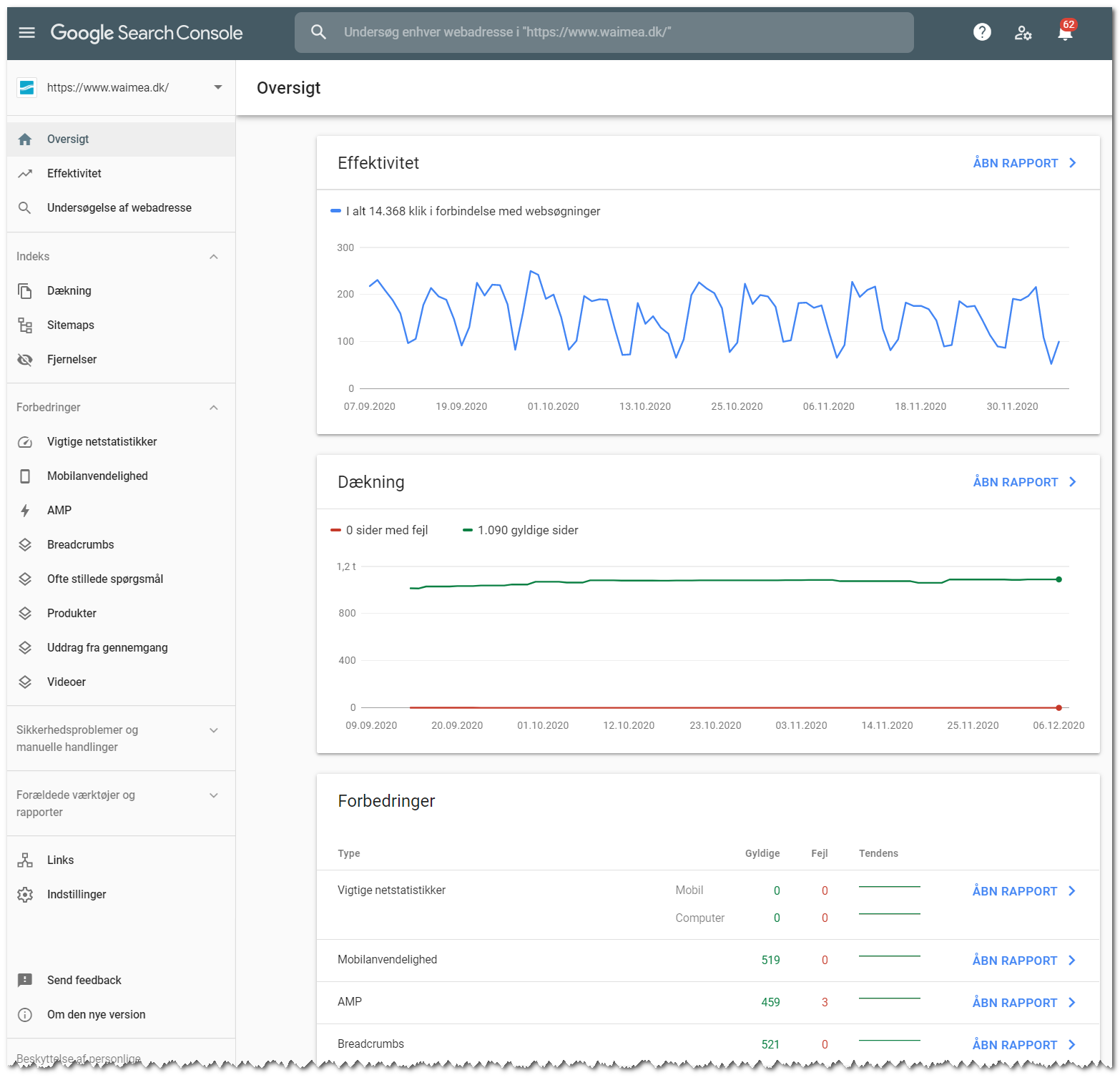This screenshot has width=1120, height=1080.
Task: Click magnifier icon beside Undersøgelse af webadresse
Action: pyautogui.click(x=25, y=208)
